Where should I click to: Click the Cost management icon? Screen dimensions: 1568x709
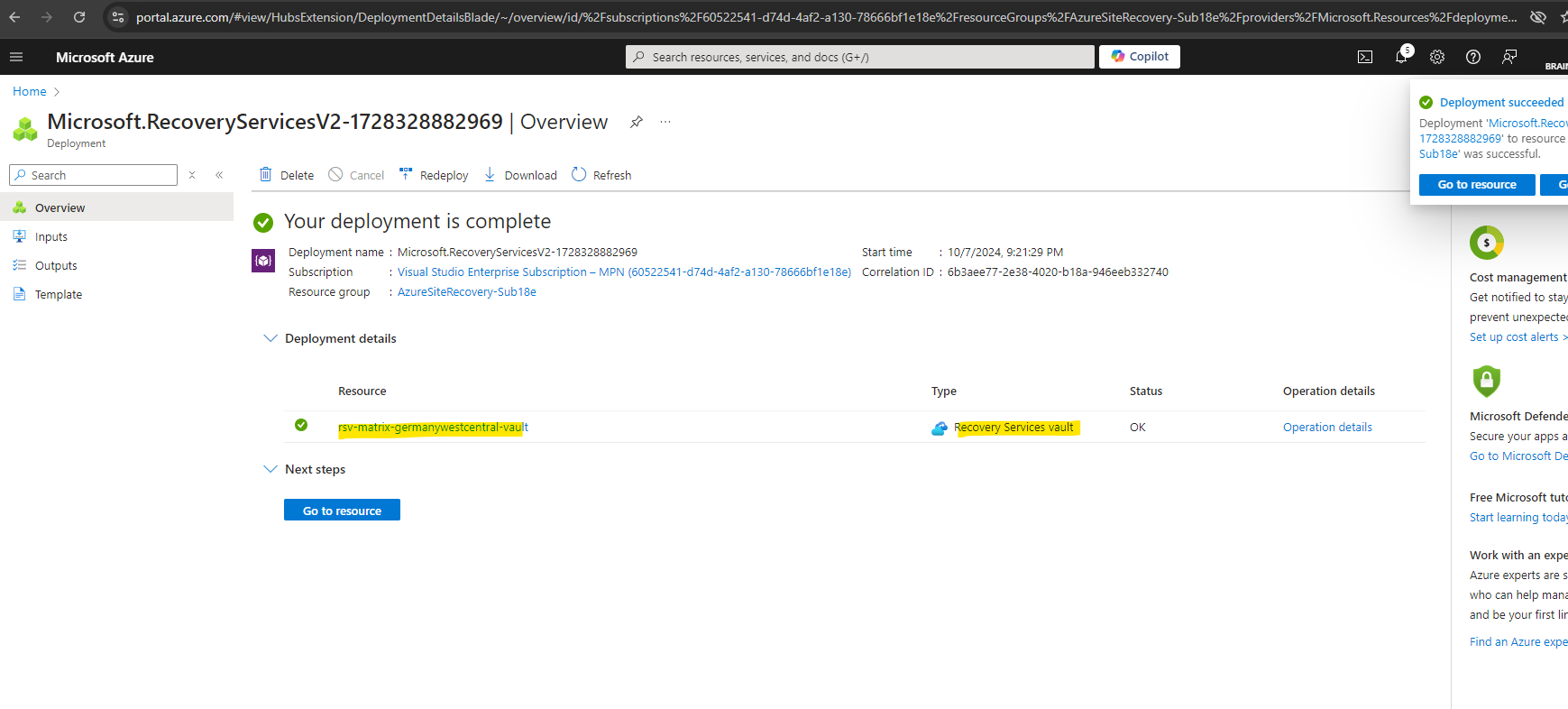tap(1487, 243)
